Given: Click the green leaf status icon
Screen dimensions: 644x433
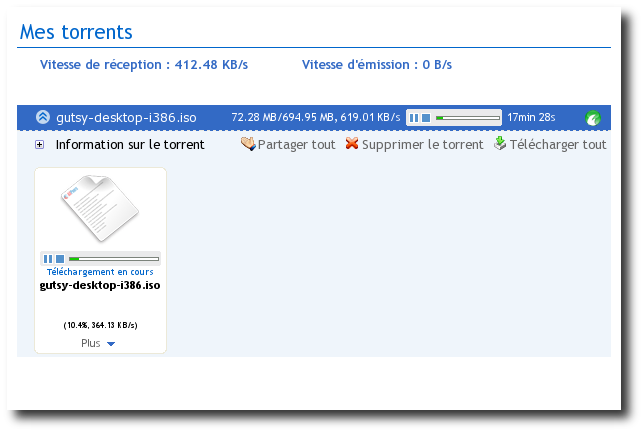Looking at the screenshot, I should pos(593,118).
